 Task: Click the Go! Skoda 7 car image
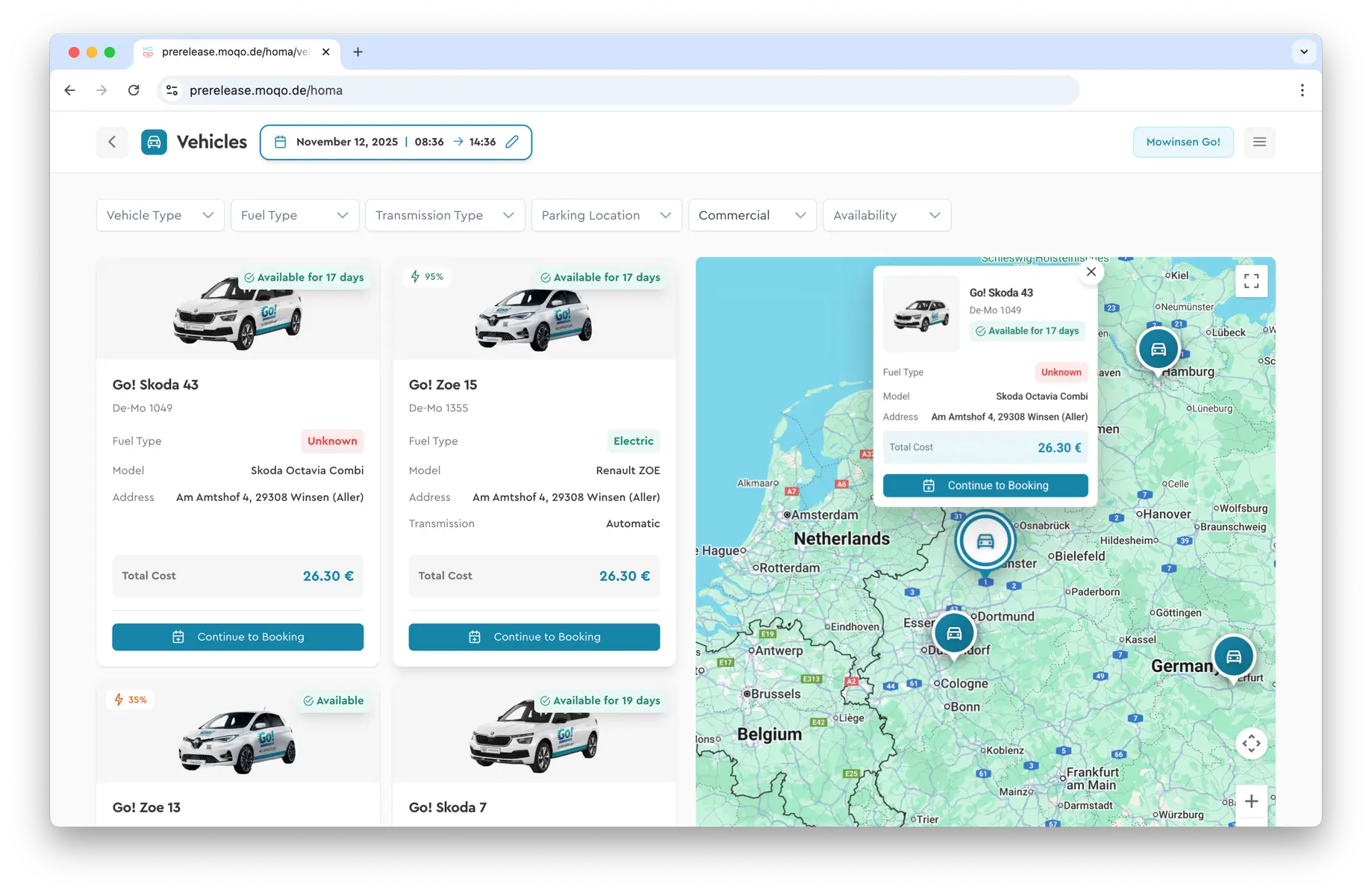pyautogui.click(x=534, y=738)
